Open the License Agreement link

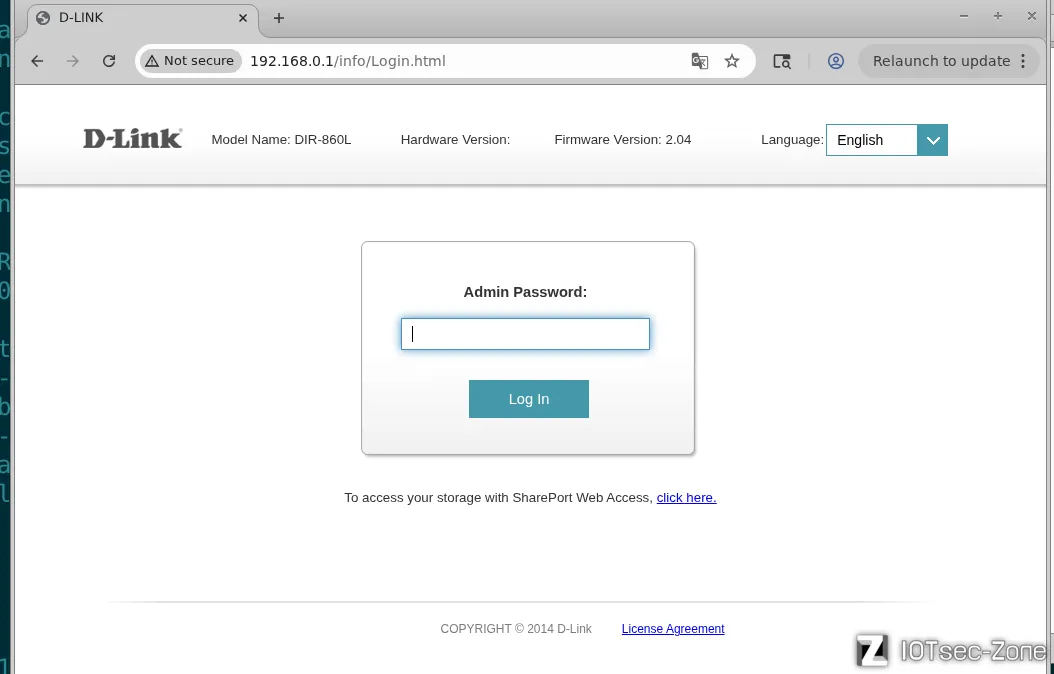pyautogui.click(x=673, y=629)
